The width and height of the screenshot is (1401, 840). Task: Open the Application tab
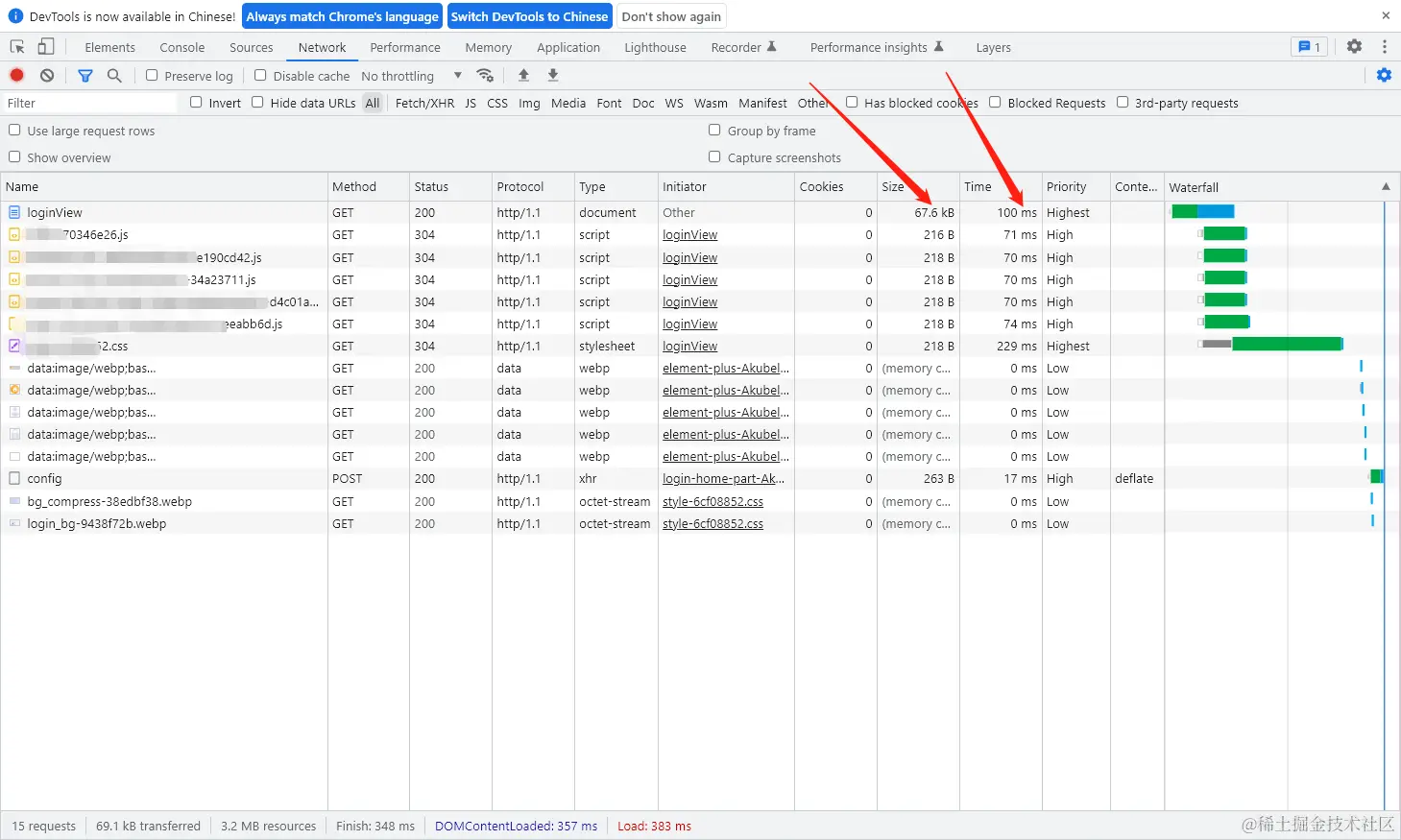568,47
